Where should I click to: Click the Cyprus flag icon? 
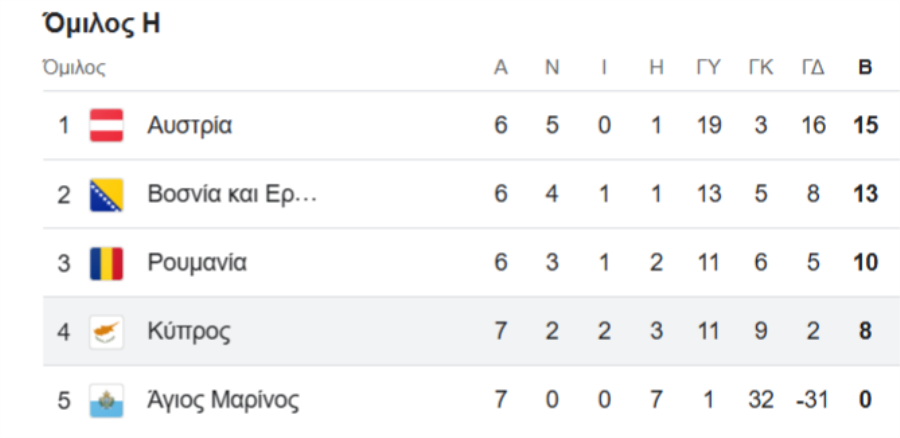[x=107, y=331]
